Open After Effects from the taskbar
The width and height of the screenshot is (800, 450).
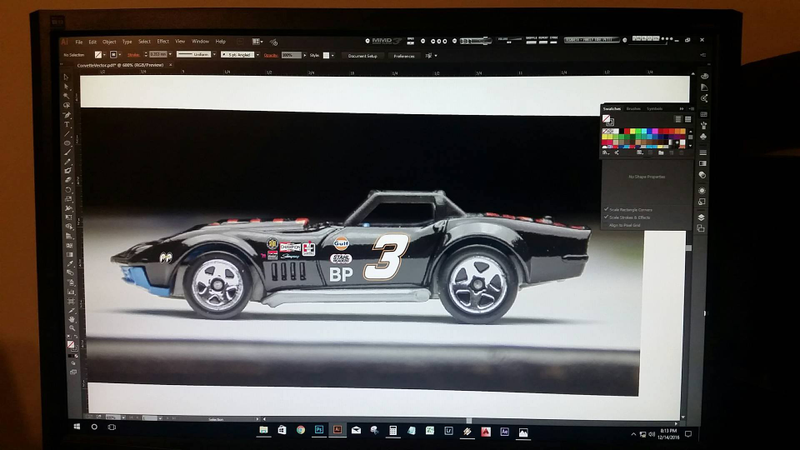coord(505,432)
